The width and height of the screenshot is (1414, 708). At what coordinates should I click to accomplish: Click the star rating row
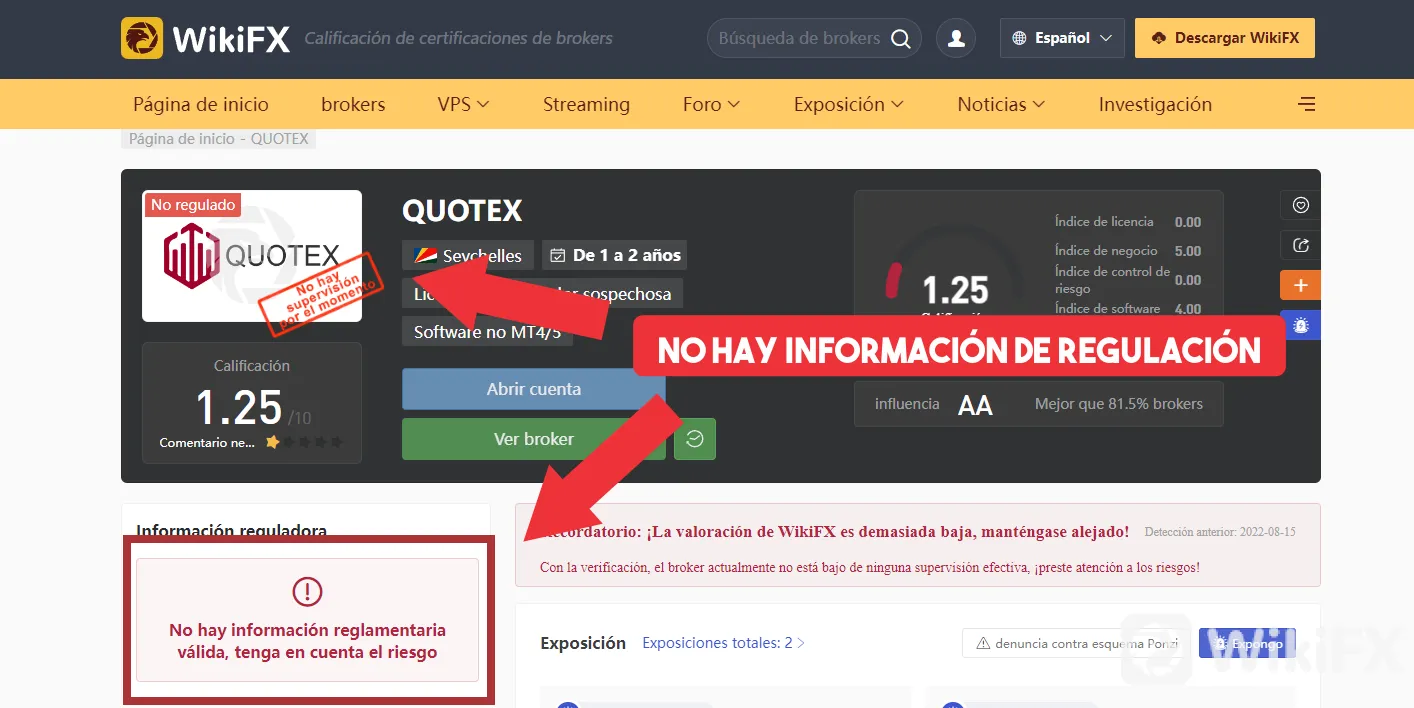pos(304,442)
